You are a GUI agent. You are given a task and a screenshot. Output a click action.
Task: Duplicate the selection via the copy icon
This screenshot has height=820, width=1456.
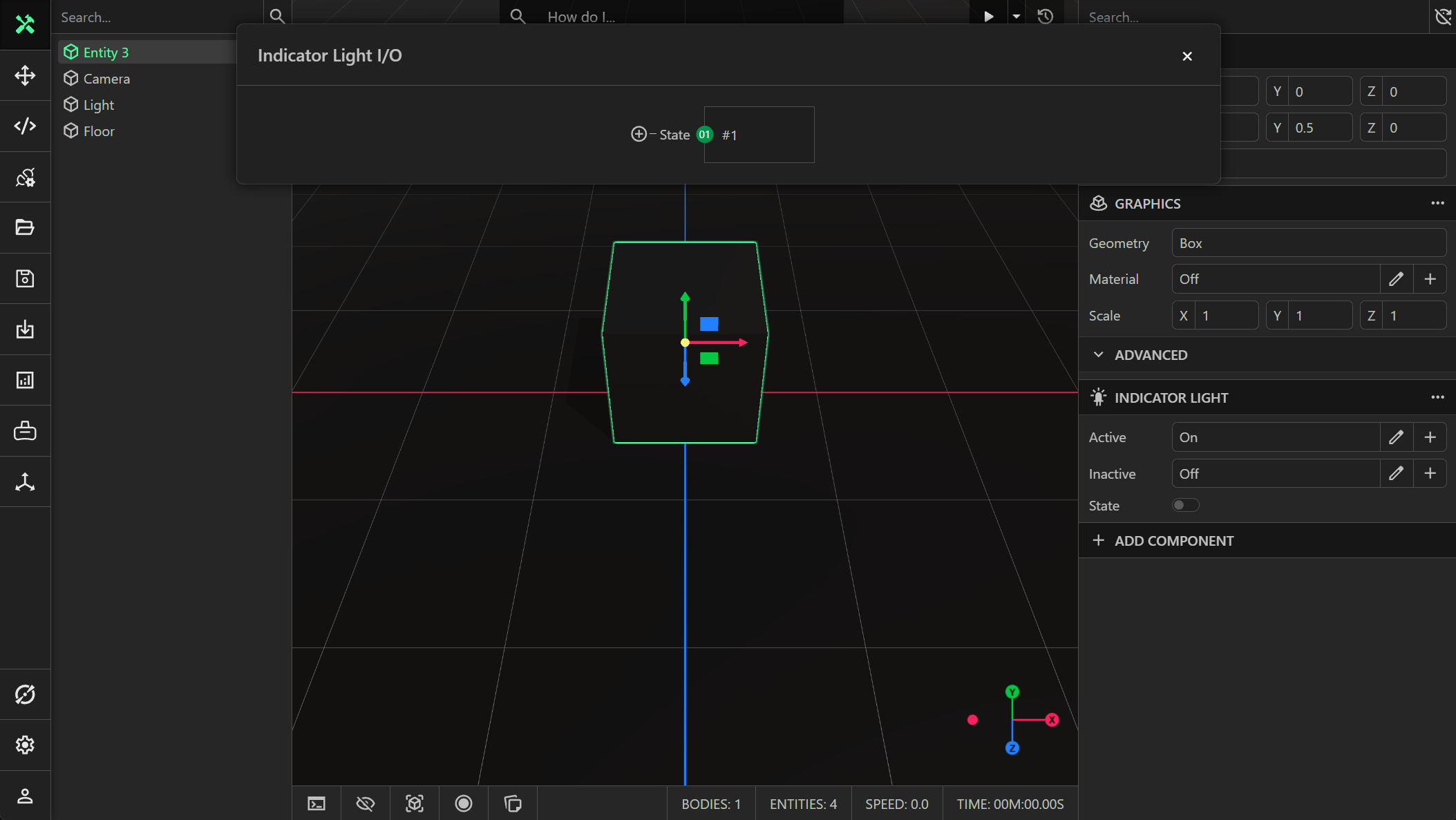tap(512, 803)
